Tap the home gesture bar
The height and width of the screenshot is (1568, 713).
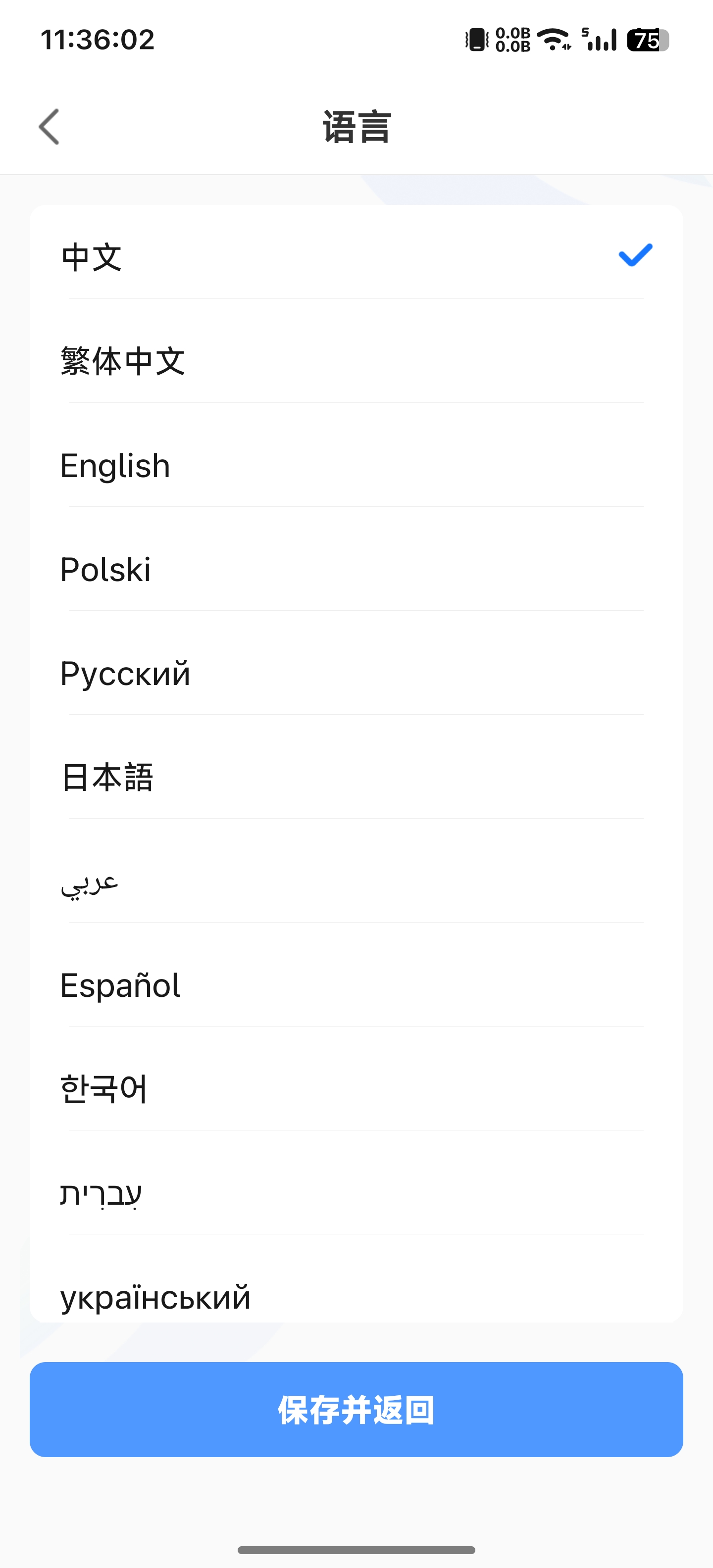356,1550
